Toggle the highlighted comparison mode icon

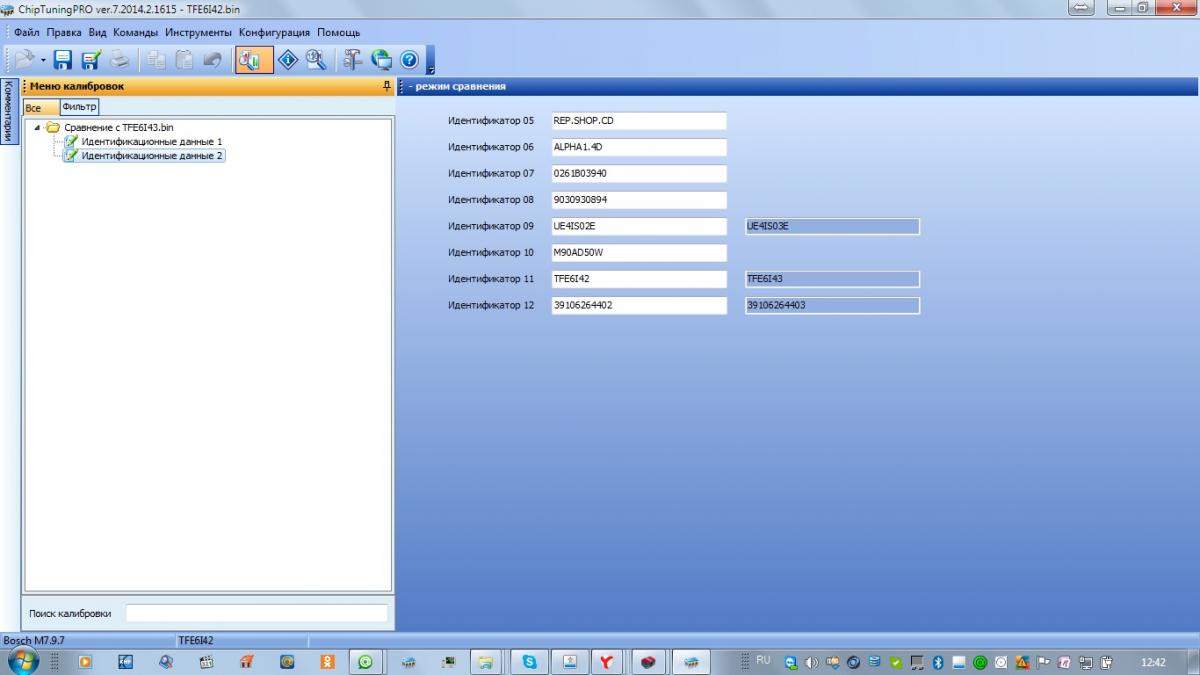click(x=254, y=60)
